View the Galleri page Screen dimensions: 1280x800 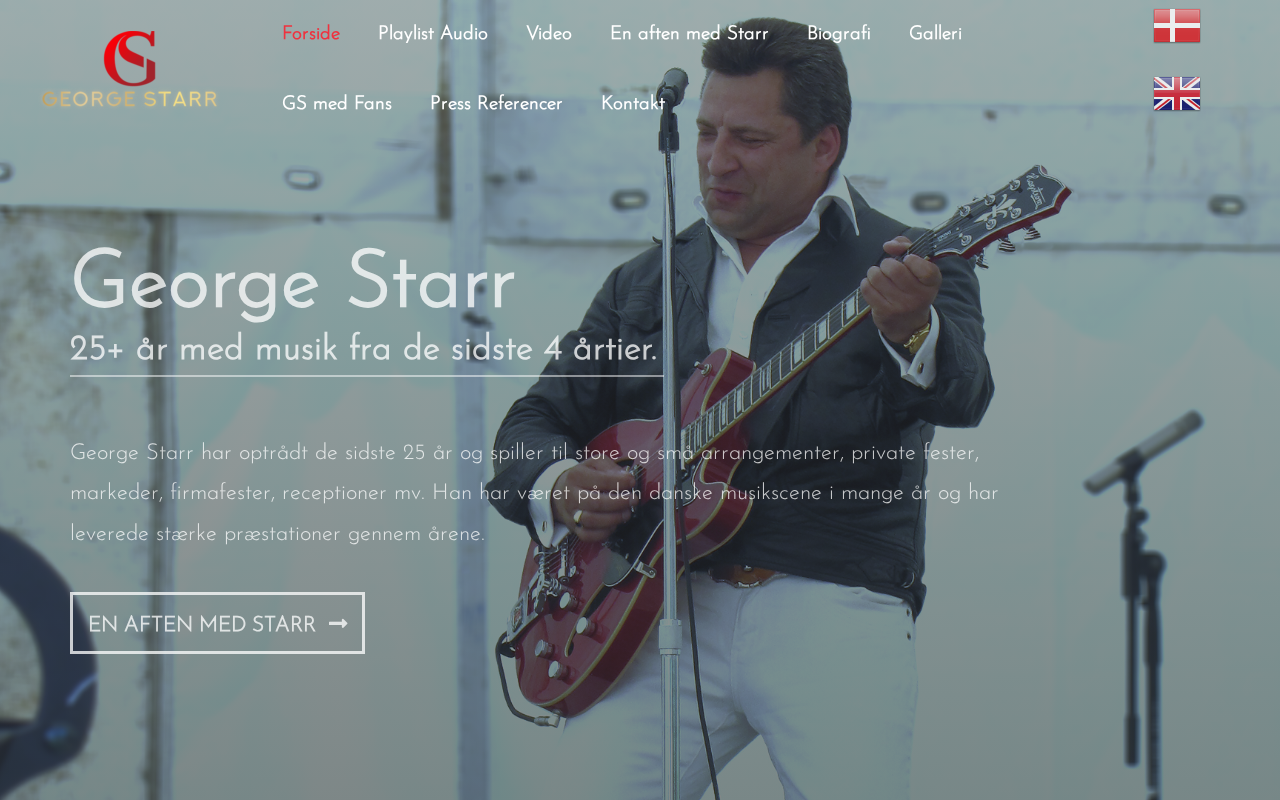point(935,34)
